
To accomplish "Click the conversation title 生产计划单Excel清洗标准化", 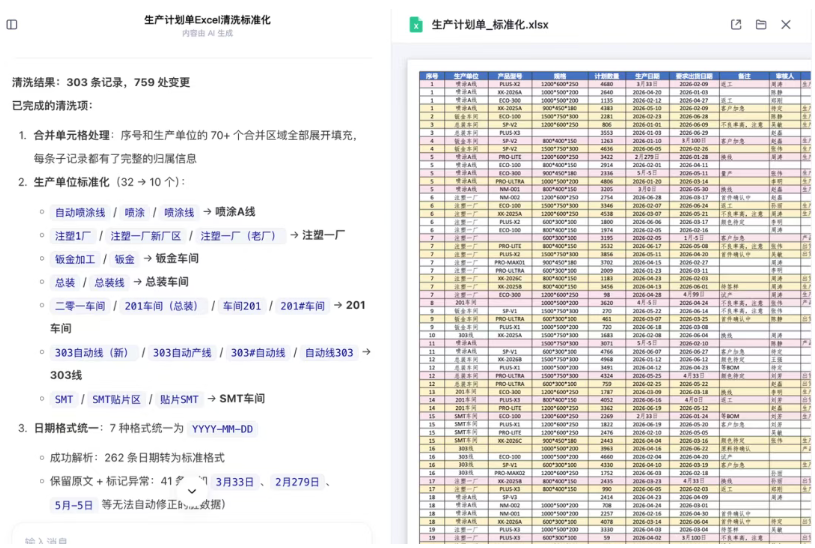I will pyautogui.click(x=207, y=20).
